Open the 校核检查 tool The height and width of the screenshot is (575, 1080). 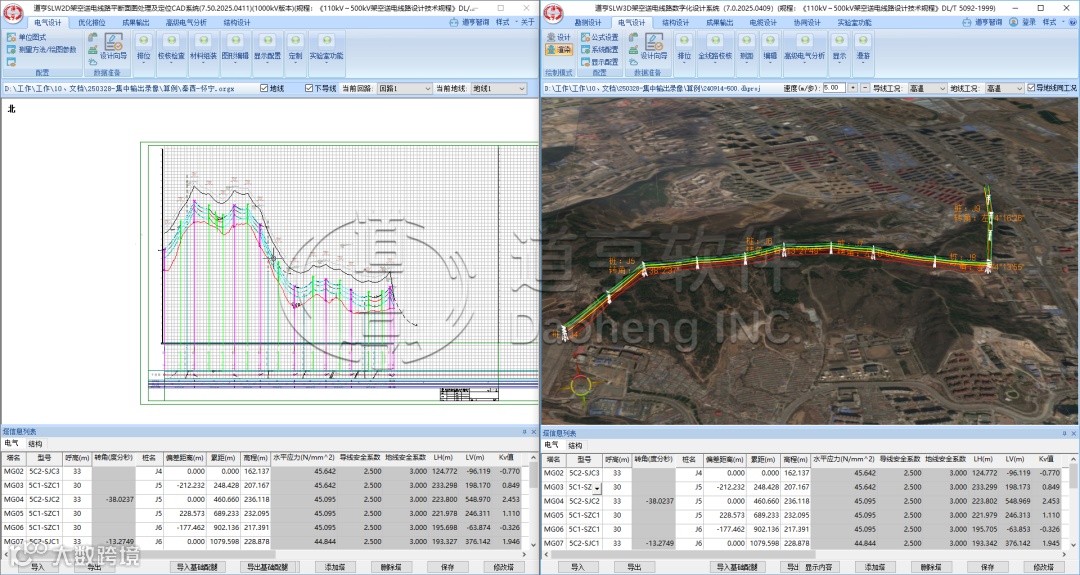pyautogui.click(x=171, y=47)
